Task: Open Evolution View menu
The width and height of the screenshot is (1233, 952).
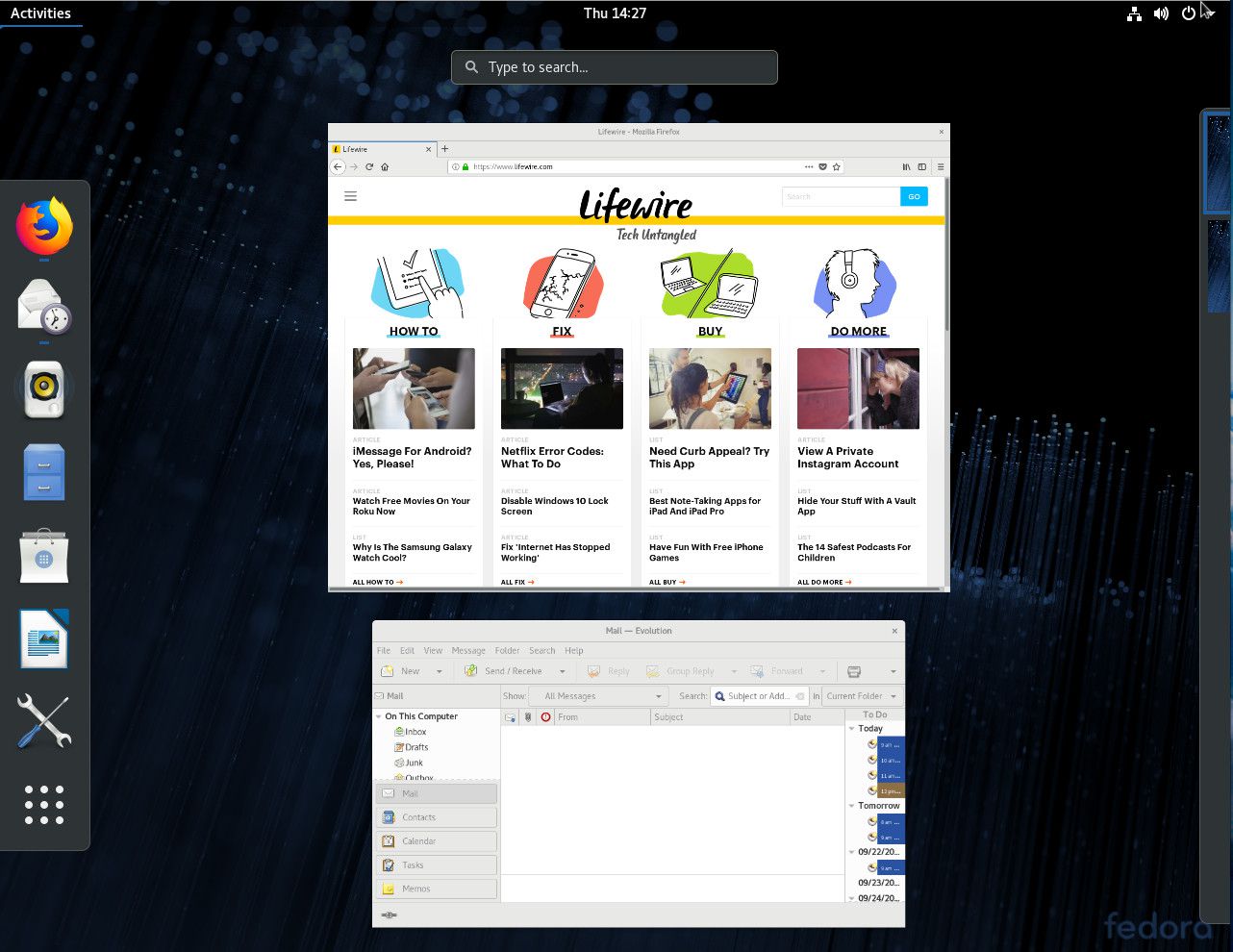Action: pos(434,651)
